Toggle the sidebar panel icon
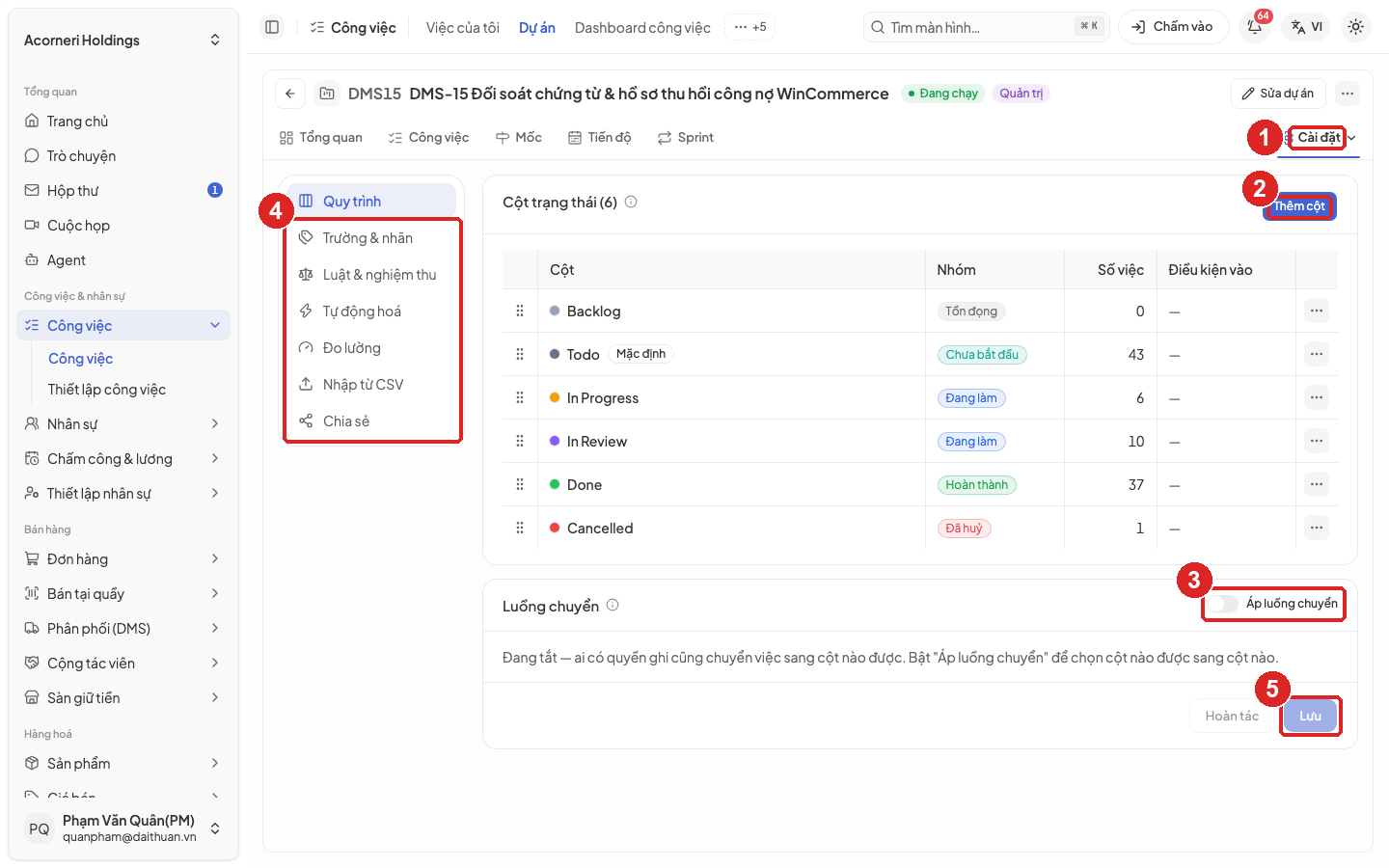 272,27
